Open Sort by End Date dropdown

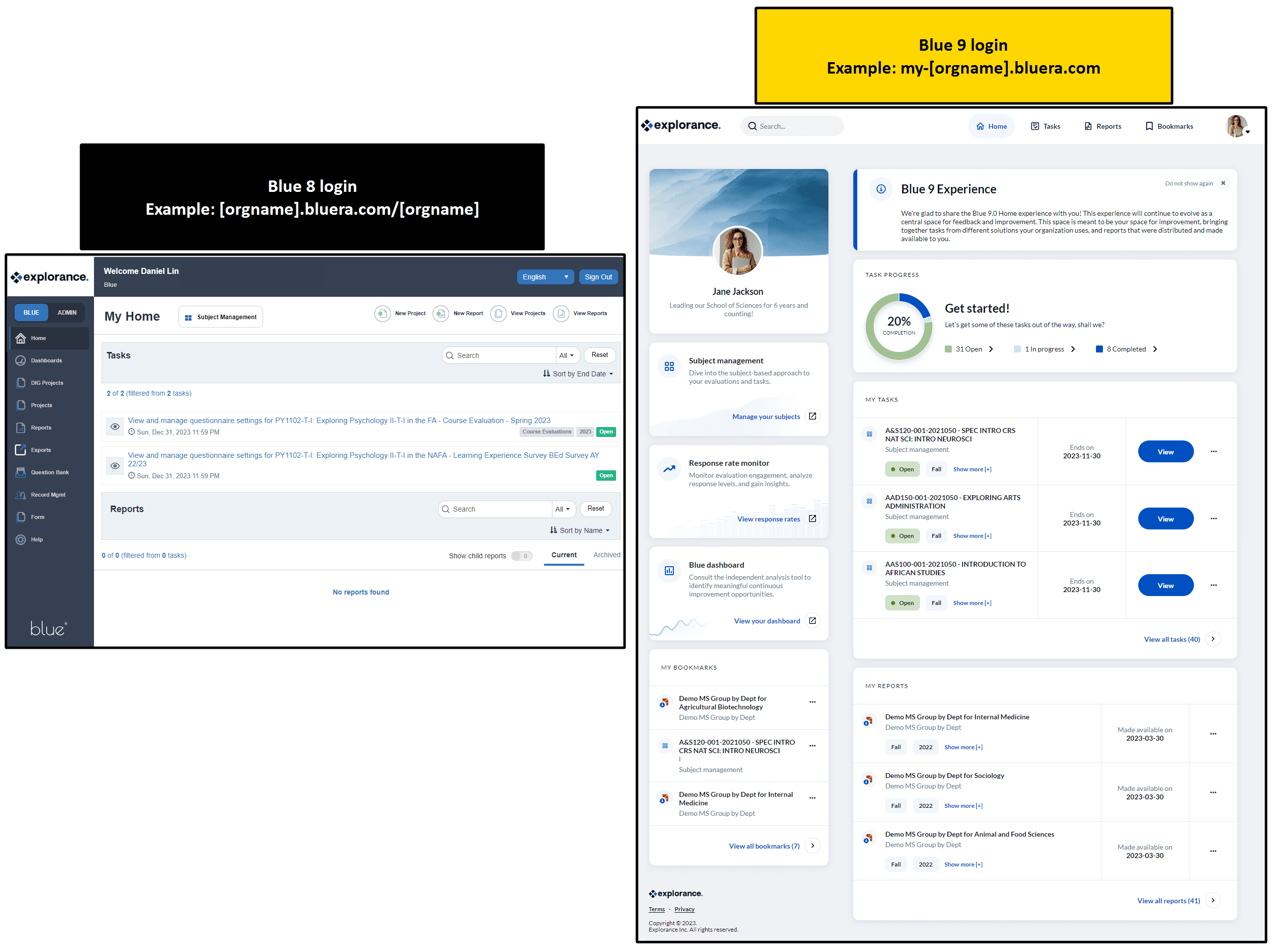[578, 374]
